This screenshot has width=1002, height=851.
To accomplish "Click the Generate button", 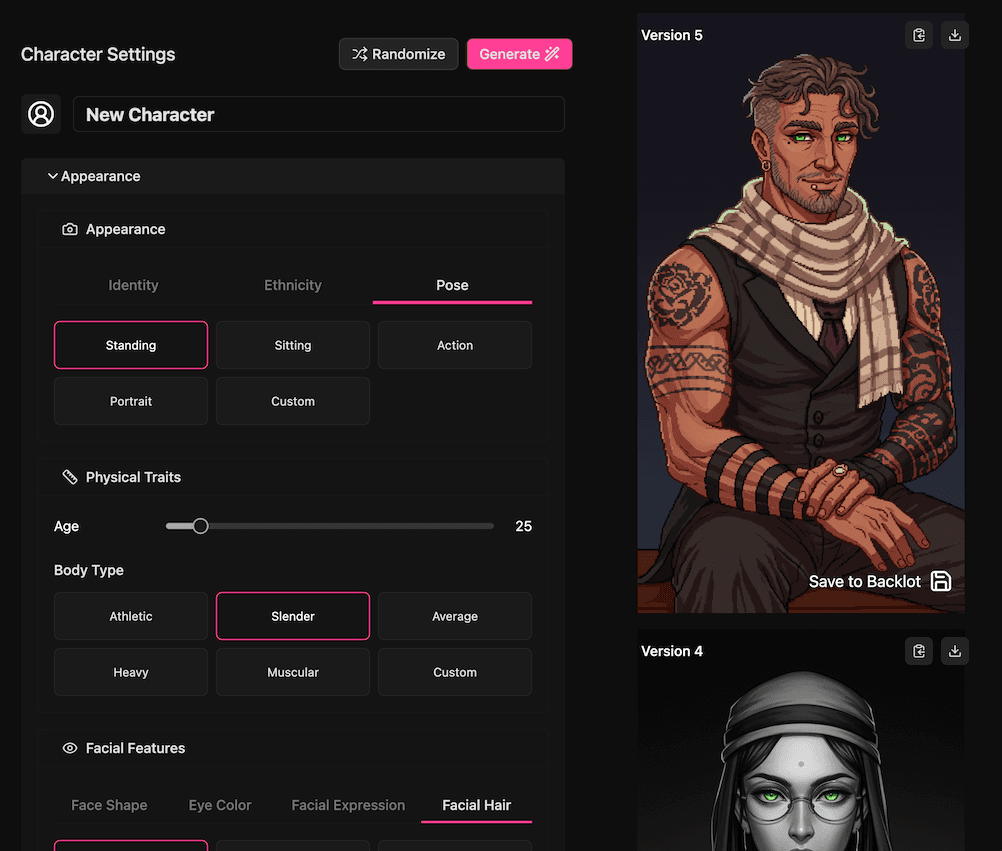I will [x=519, y=54].
